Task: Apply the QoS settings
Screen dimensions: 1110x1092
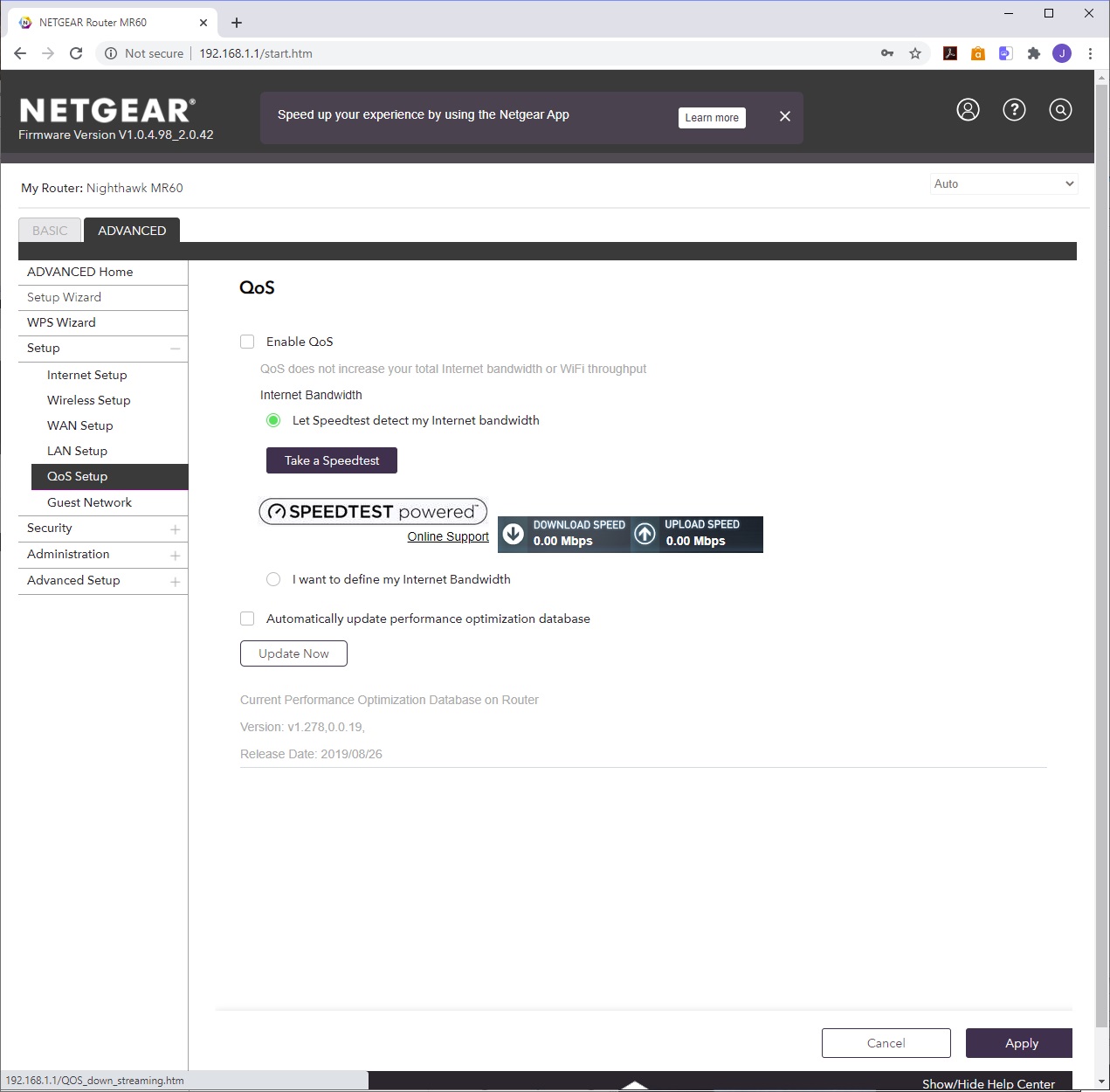Action: click(1019, 1043)
